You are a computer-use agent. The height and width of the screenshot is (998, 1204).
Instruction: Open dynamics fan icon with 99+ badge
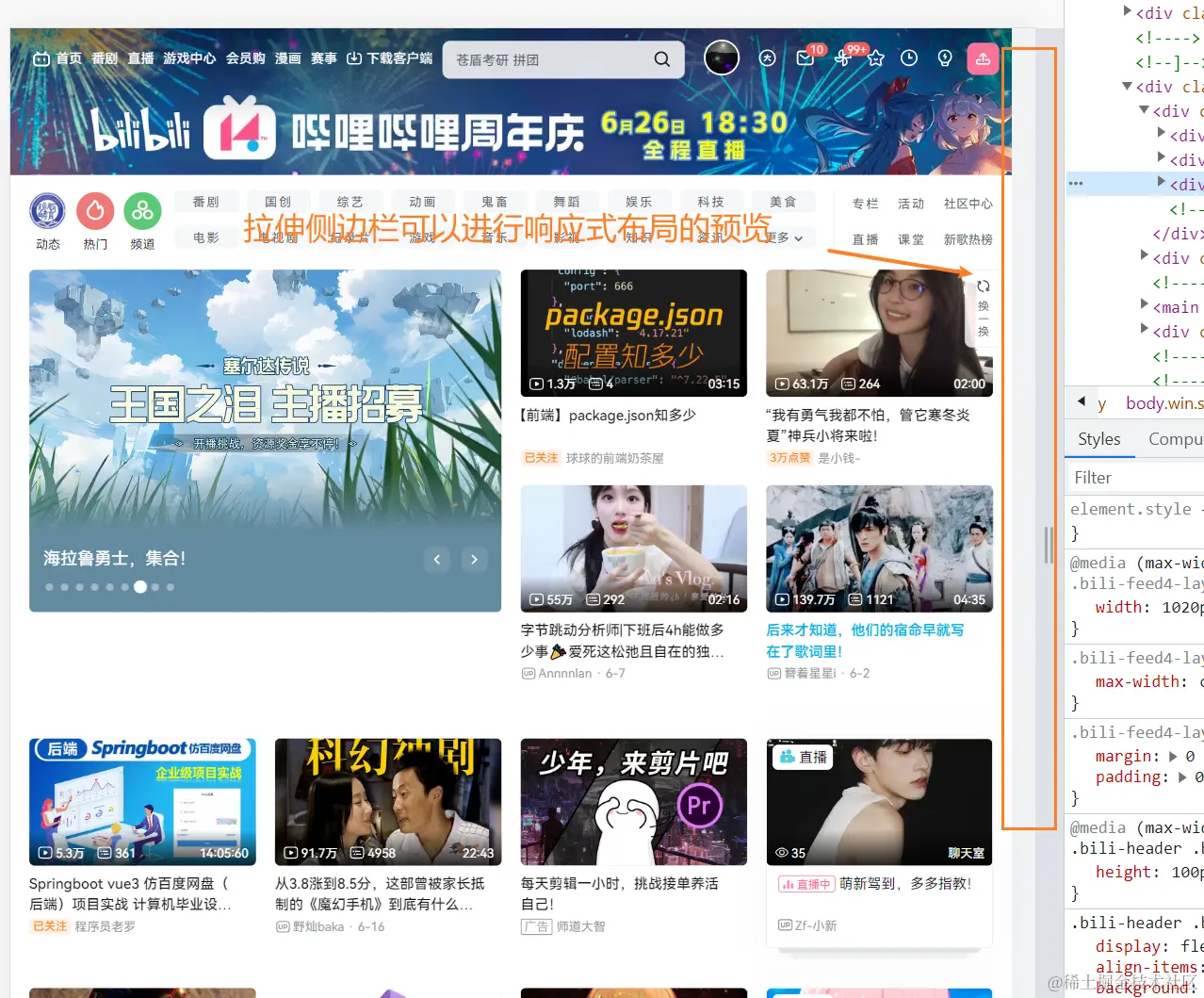pyautogui.click(x=842, y=58)
